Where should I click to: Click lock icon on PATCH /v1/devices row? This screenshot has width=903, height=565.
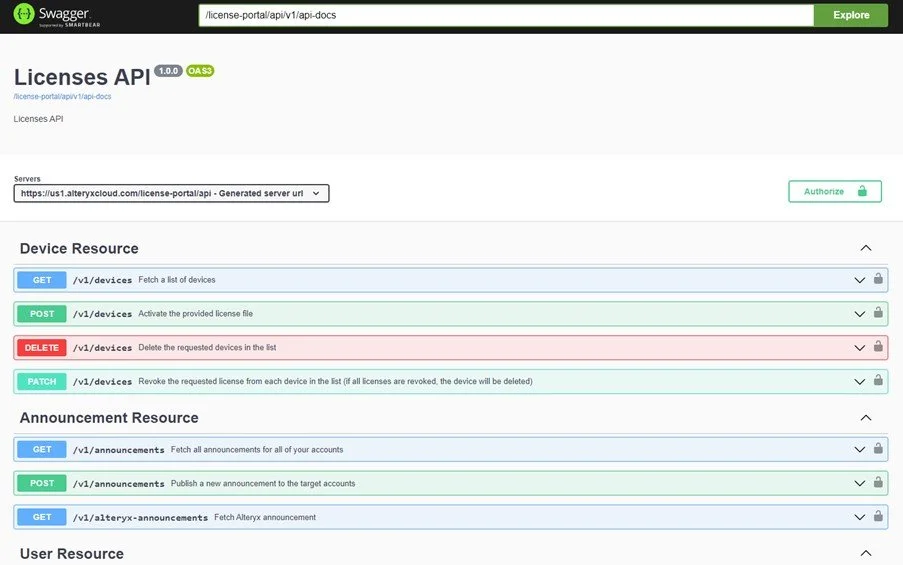[x=878, y=380]
